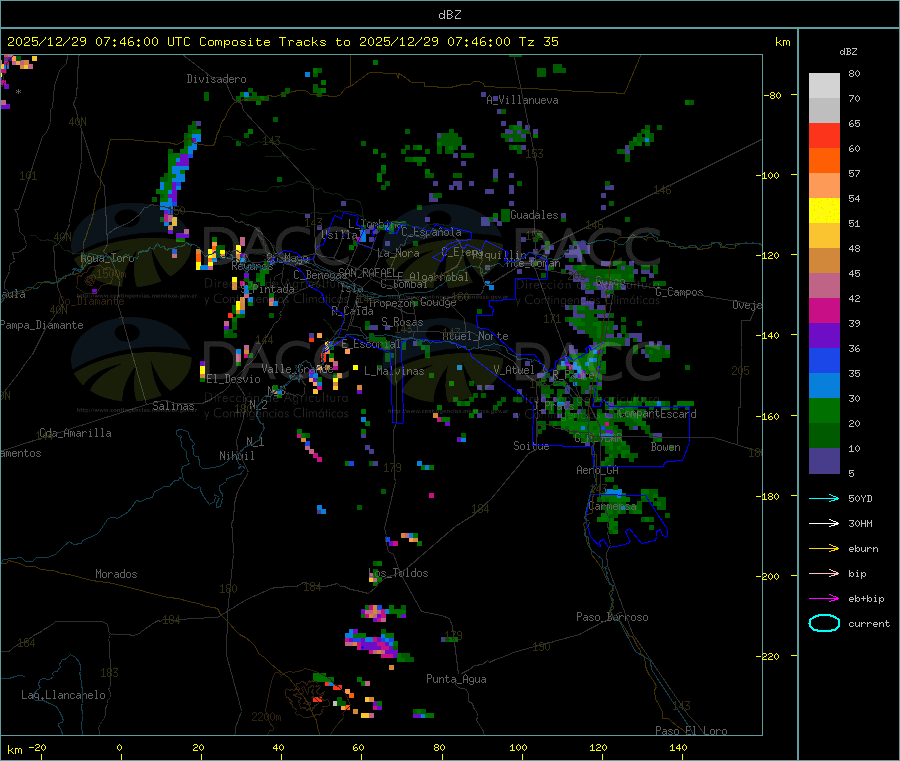The image size is (900, 761).
Task: Click the Salinas location label
Action: click(173, 406)
